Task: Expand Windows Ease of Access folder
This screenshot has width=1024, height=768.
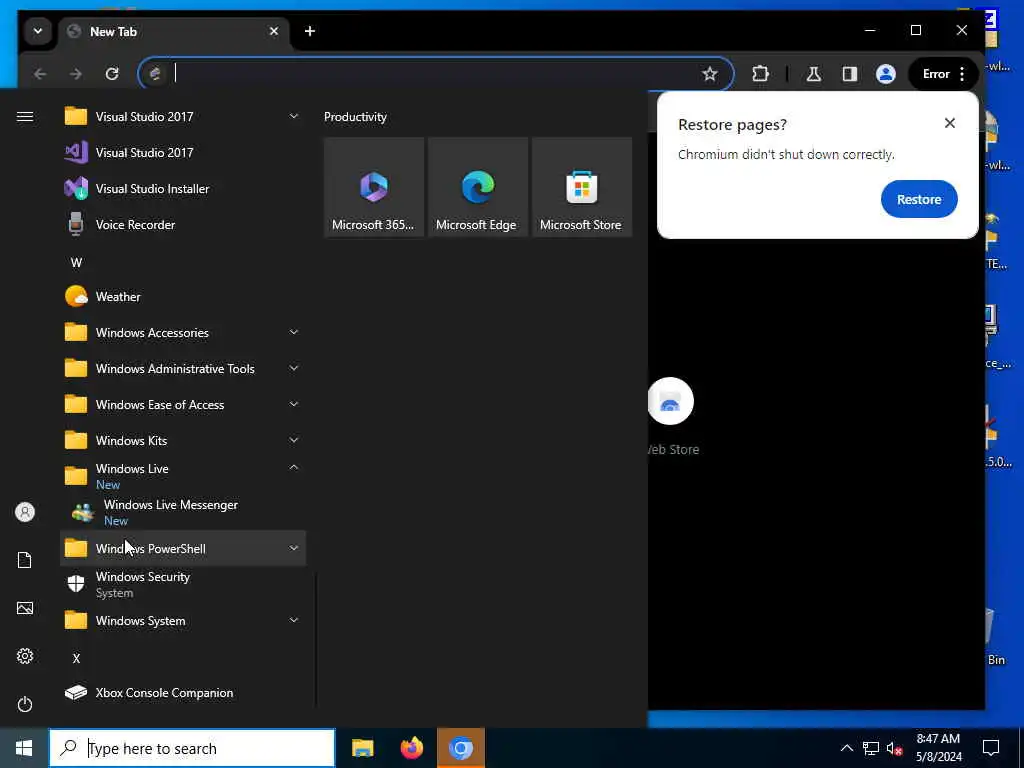Action: pyautogui.click(x=183, y=404)
